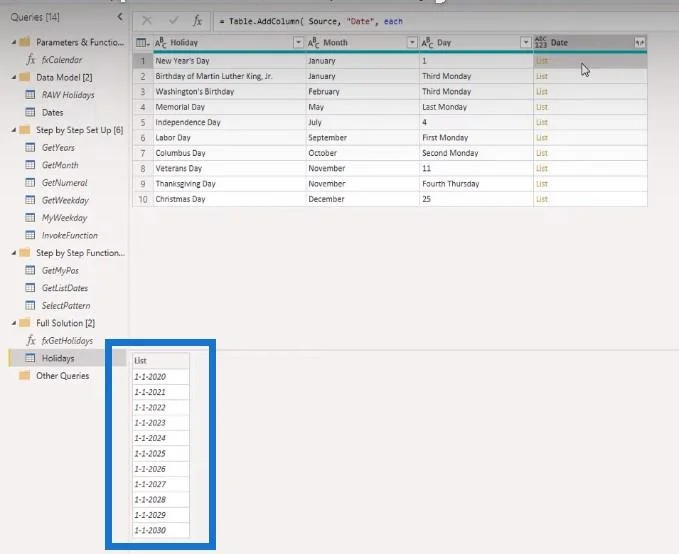Click the 1-1-2020 preview list value
This screenshot has height=554, width=679.
pyautogui.click(x=161, y=377)
